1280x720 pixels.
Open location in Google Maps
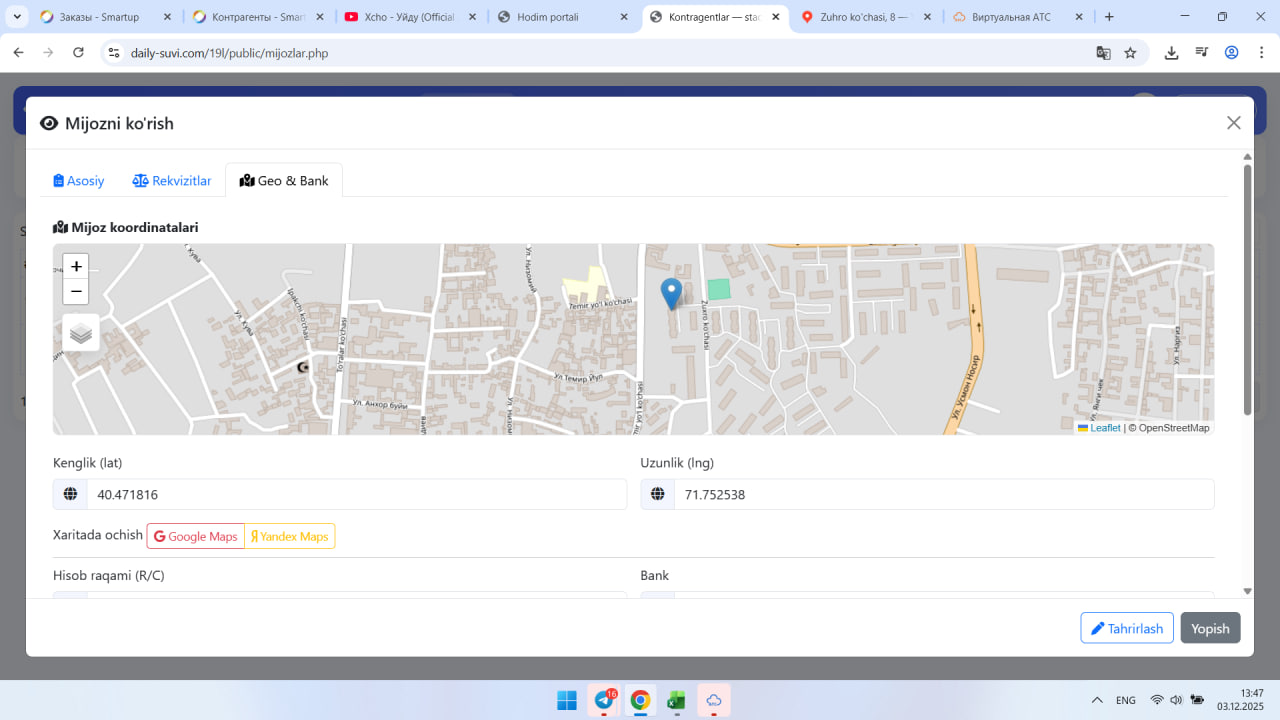coord(196,536)
